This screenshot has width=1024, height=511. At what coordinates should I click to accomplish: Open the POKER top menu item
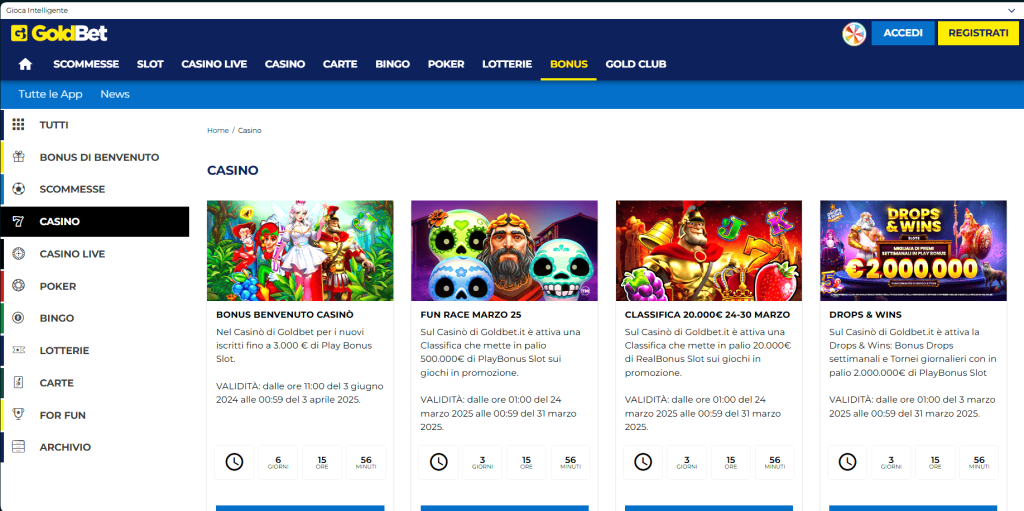[x=446, y=64]
